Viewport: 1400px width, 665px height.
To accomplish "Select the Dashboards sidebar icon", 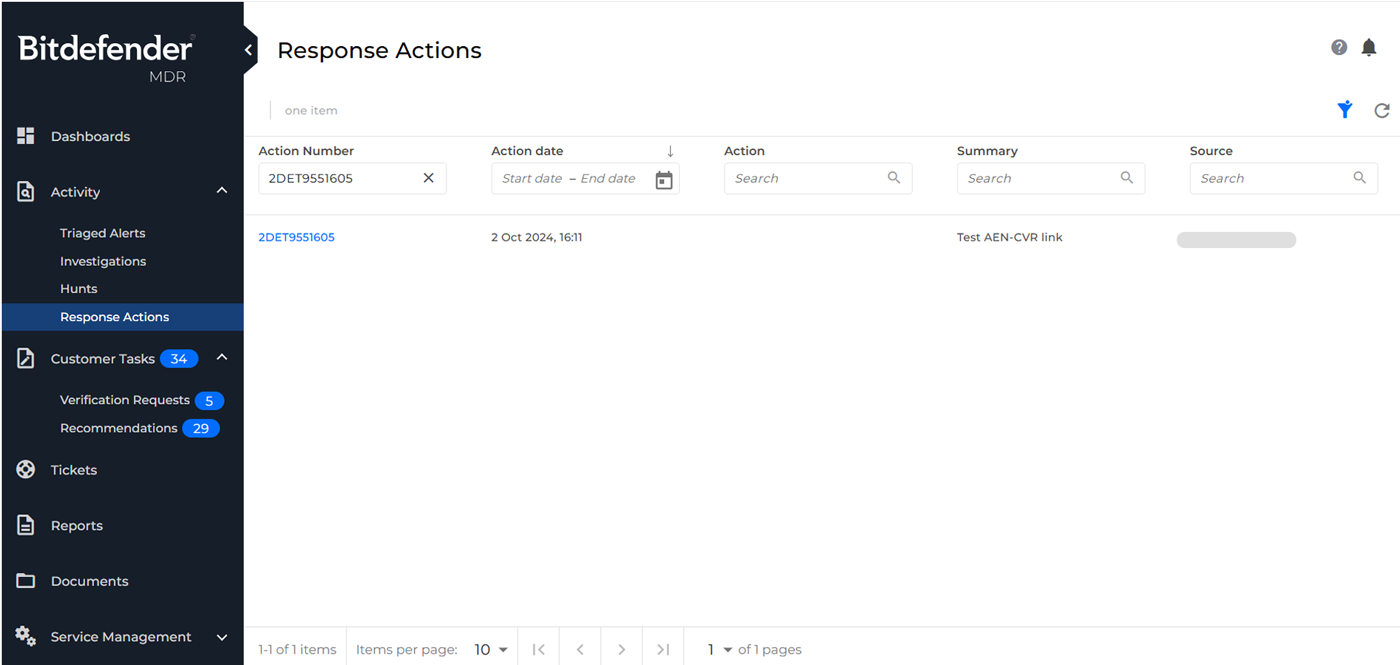I will (25, 136).
